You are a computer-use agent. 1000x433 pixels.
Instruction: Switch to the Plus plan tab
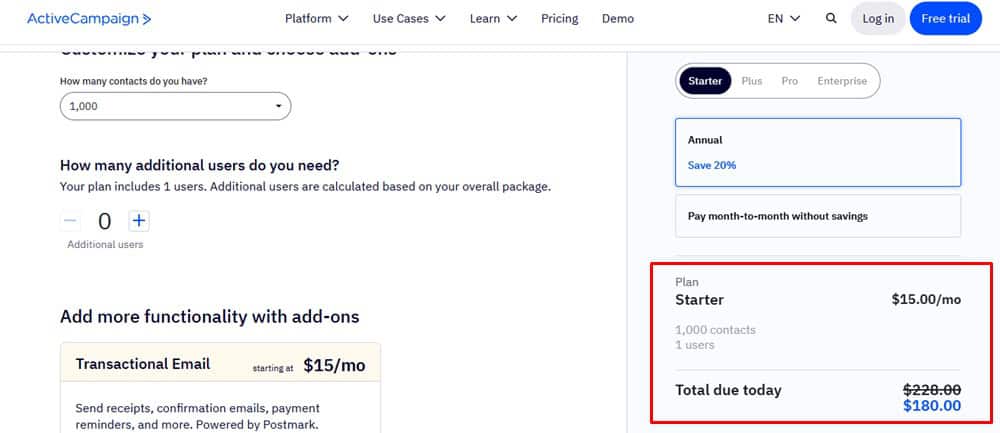[752, 81]
